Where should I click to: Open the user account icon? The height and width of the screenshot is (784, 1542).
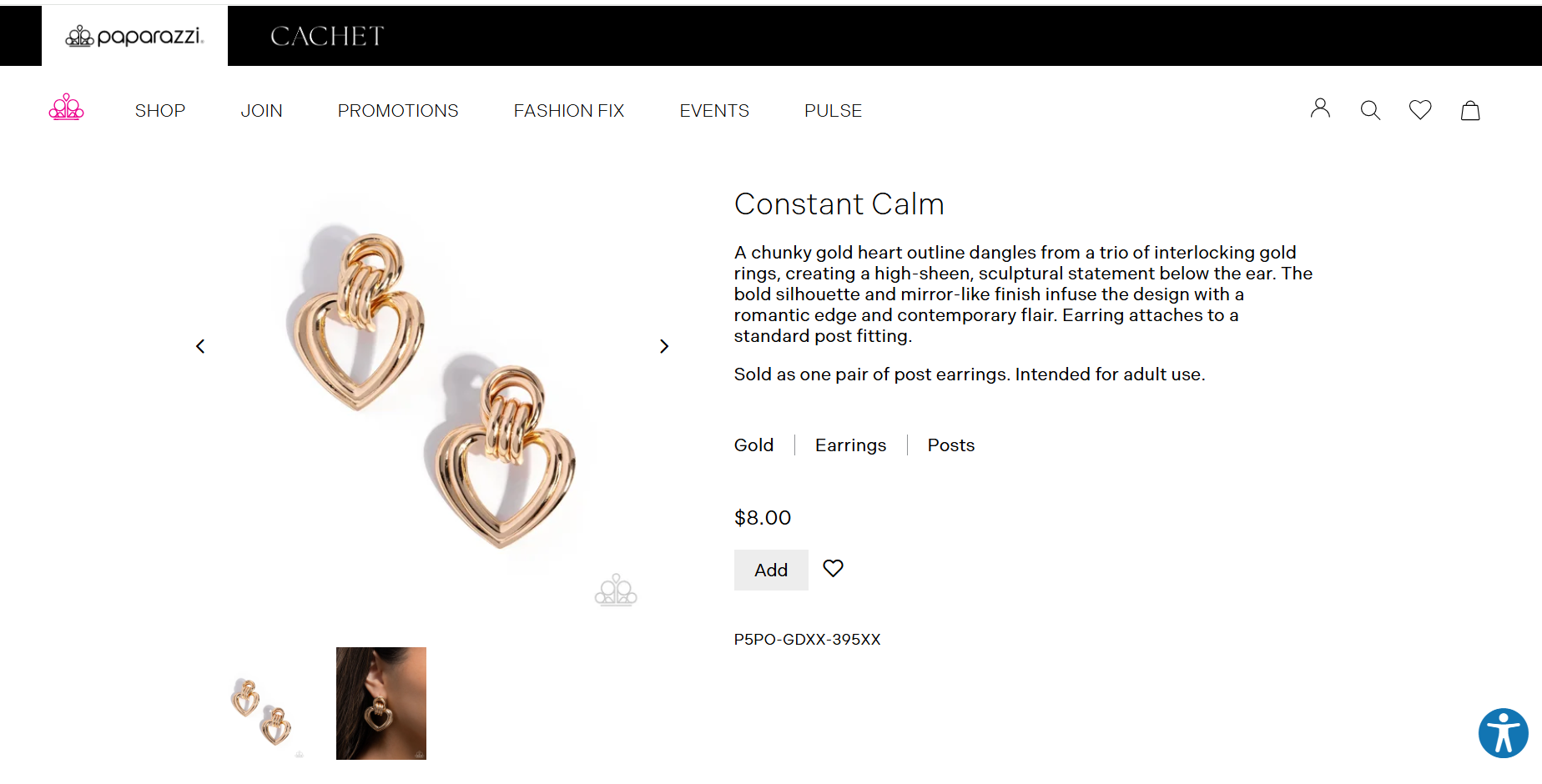tap(1320, 108)
